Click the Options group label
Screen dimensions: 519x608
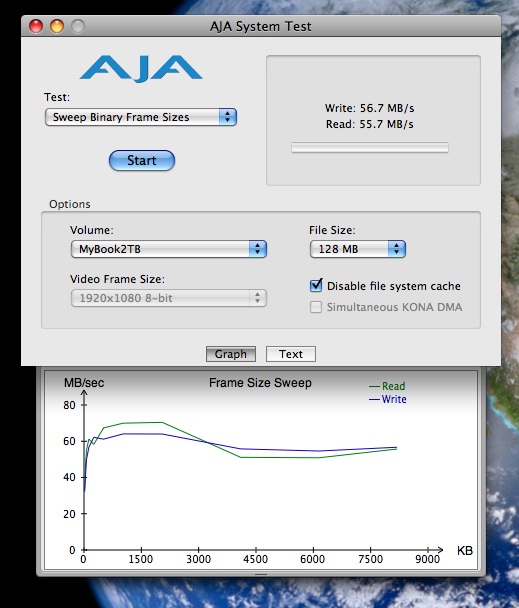click(x=70, y=204)
